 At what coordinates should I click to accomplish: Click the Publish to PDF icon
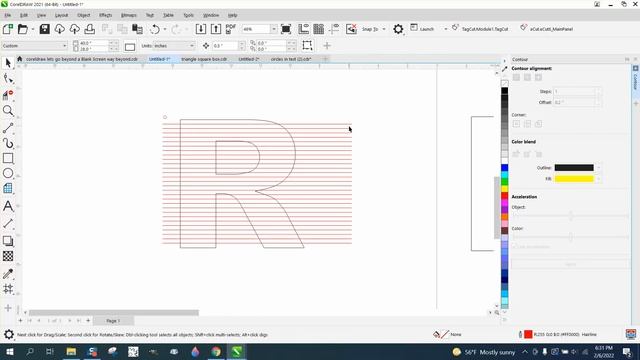(x=231, y=29)
